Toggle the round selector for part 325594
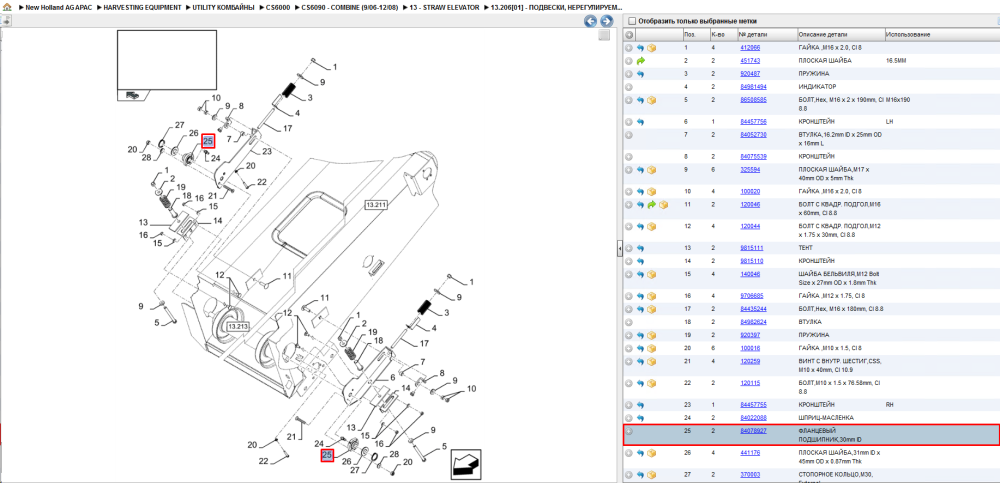 [x=629, y=170]
